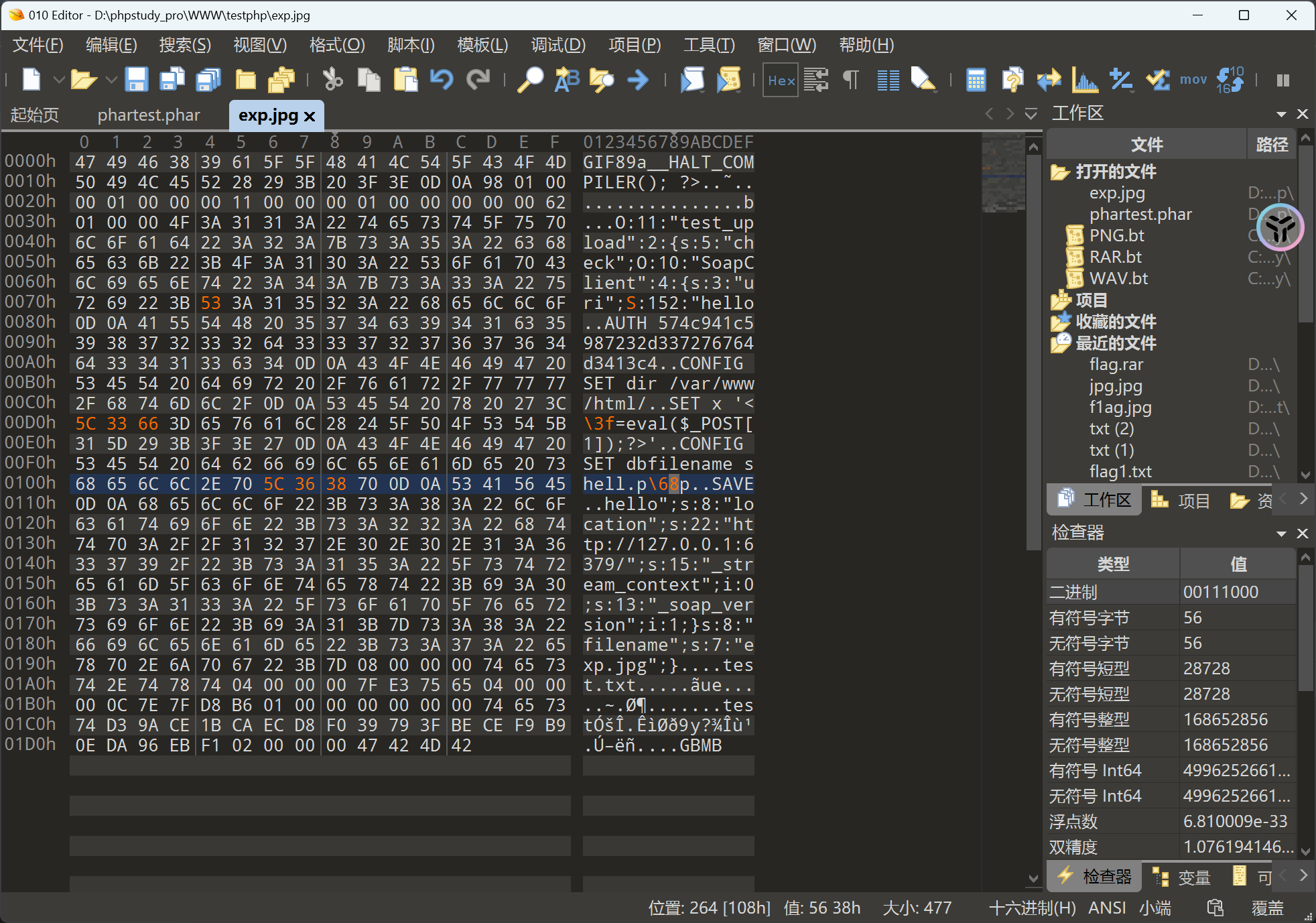The height and width of the screenshot is (923, 1316).
Task: Expand the 收藏的文件 folder
Action: [x=1059, y=322]
